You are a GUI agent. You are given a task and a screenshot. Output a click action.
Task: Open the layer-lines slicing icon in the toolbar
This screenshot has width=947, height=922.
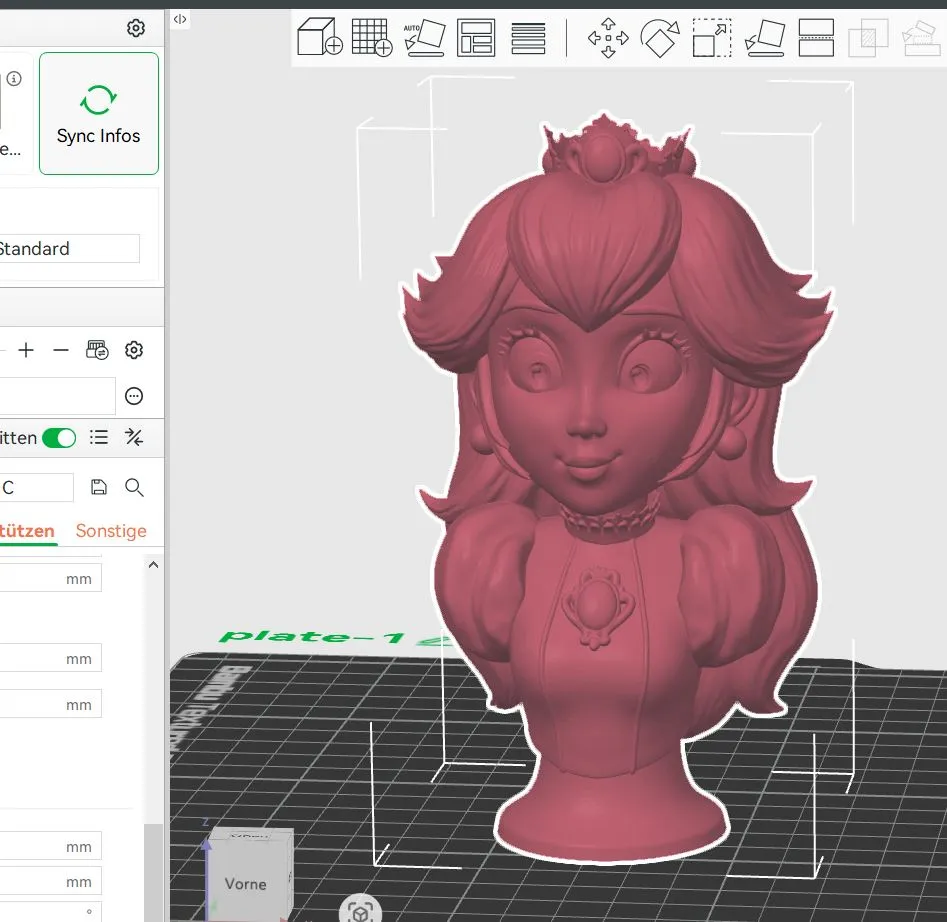528,39
